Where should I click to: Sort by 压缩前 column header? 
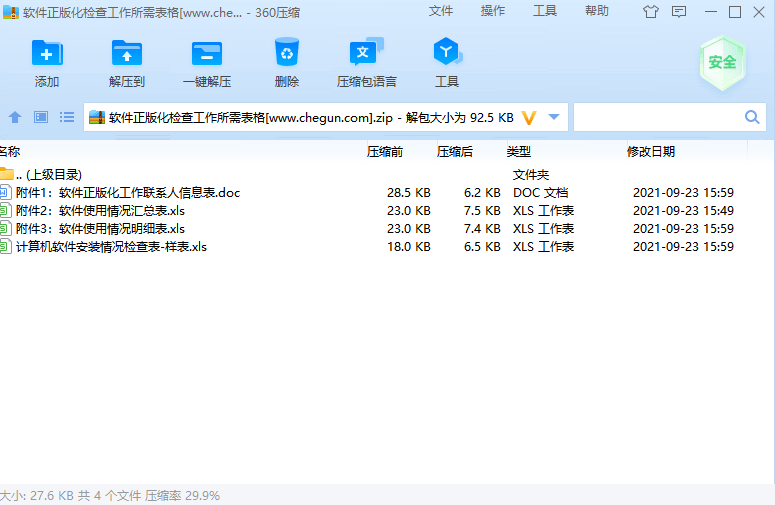tap(385, 152)
